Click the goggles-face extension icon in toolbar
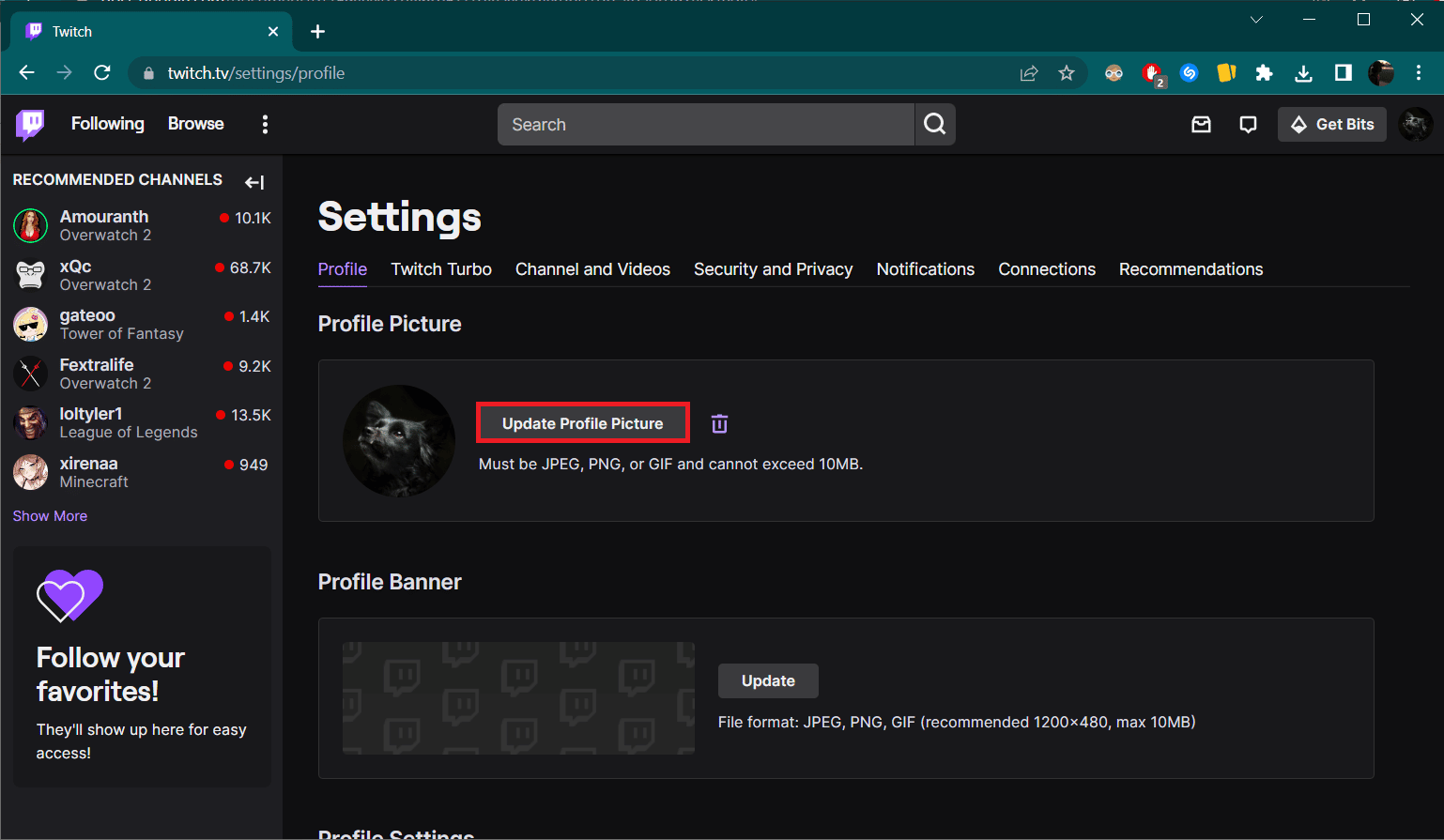Image resolution: width=1444 pixels, height=840 pixels. [x=1114, y=73]
